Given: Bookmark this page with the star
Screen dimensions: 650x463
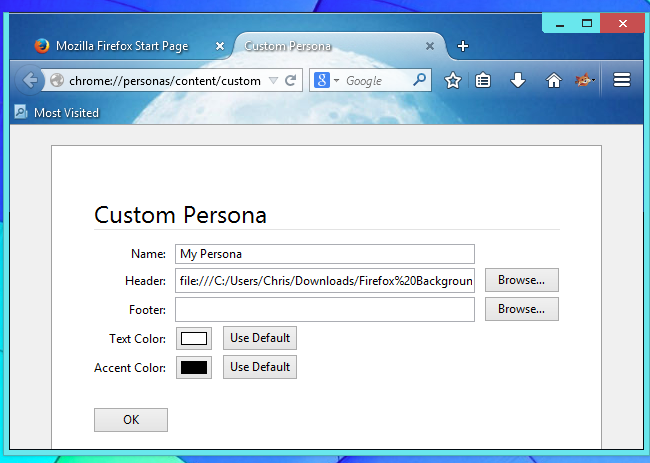Looking at the screenshot, I should click(453, 80).
